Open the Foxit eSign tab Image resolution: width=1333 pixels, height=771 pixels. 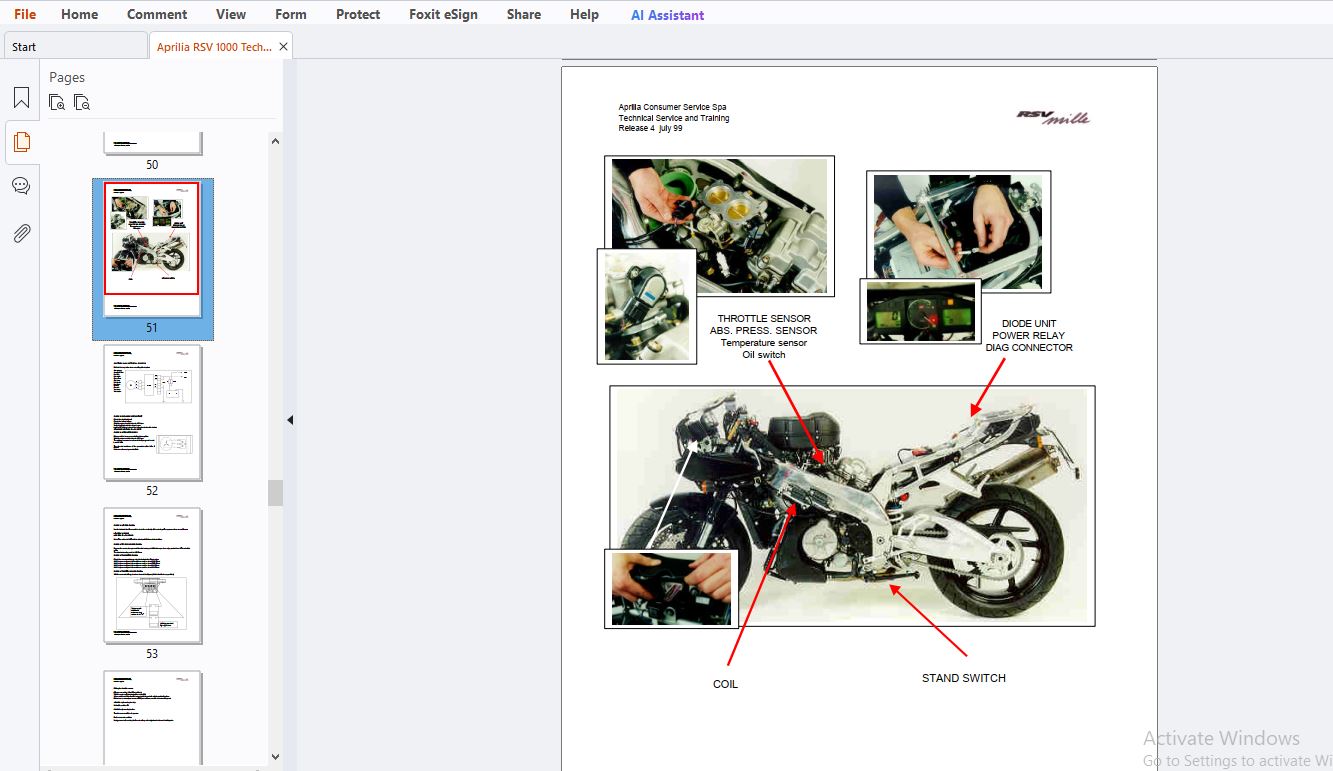click(x=443, y=14)
